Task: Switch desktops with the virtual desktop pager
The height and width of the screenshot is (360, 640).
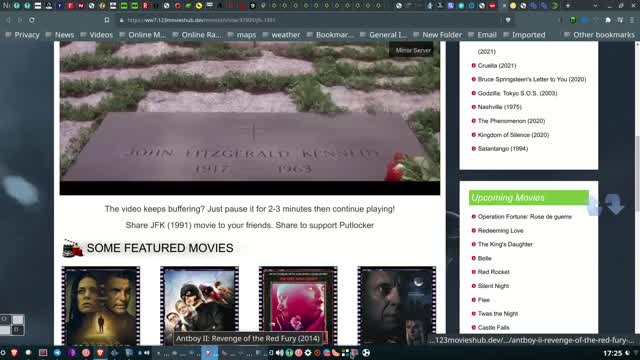Action: [x=12, y=325]
